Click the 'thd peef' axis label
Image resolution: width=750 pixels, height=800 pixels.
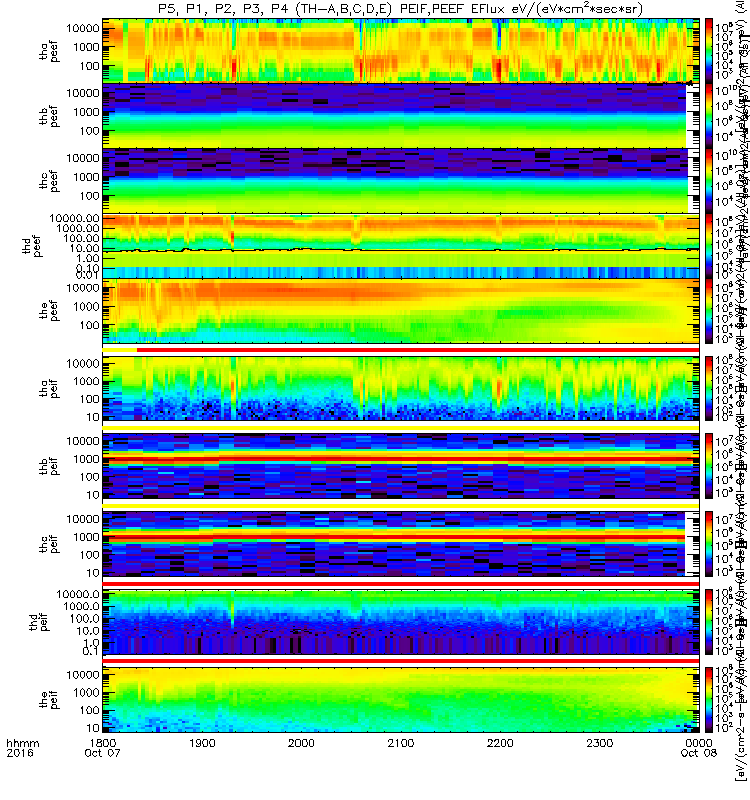[32, 246]
